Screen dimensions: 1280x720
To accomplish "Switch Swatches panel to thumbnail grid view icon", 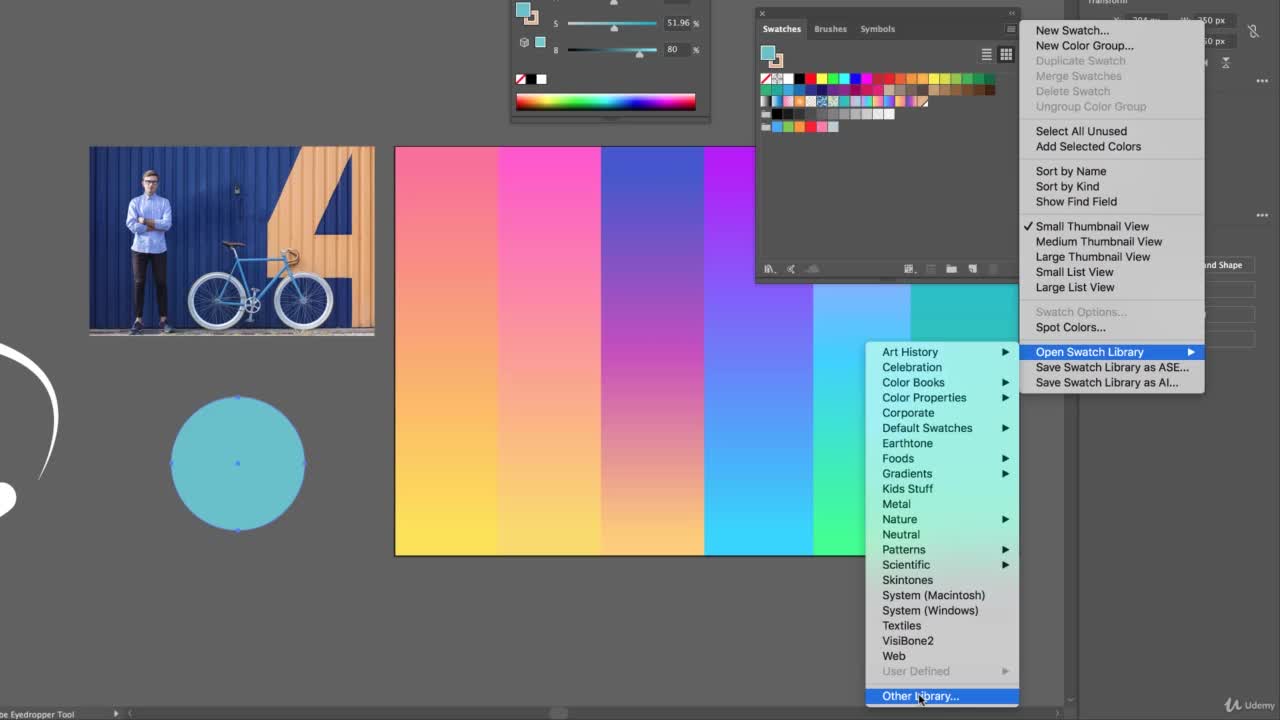I will point(1006,54).
